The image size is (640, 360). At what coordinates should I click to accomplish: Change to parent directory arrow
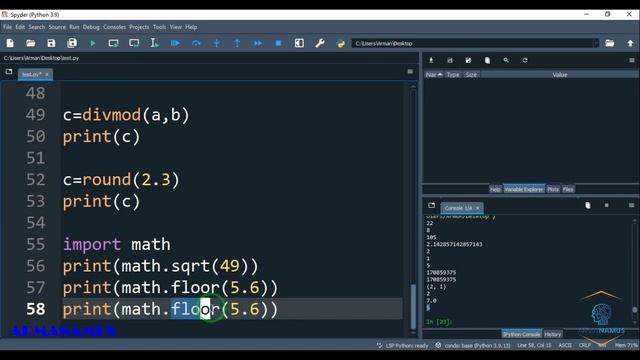tap(630, 43)
